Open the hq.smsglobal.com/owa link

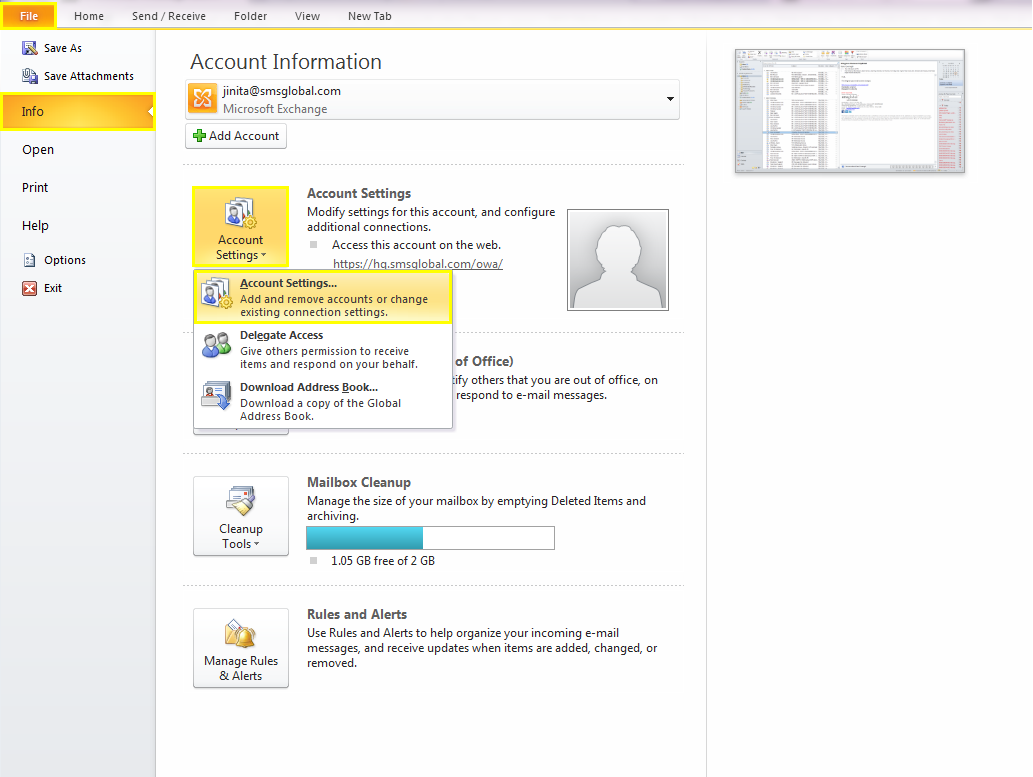(x=417, y=264)
